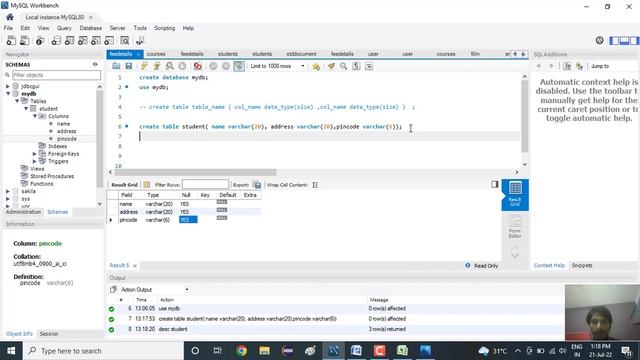This screenshot has height=360, width=640.
Task: Switch to the Snippets tab
Action: click(x=582, y=265)
